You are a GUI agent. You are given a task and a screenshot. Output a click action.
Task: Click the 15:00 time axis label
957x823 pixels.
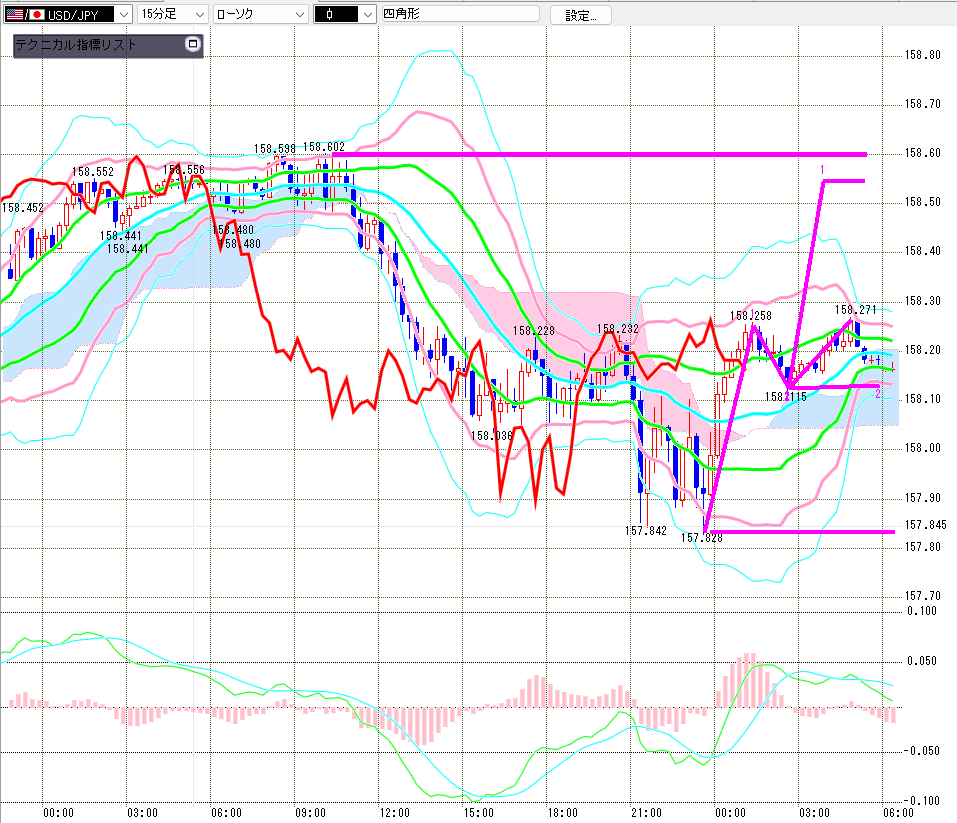click(x=478, y=813)
